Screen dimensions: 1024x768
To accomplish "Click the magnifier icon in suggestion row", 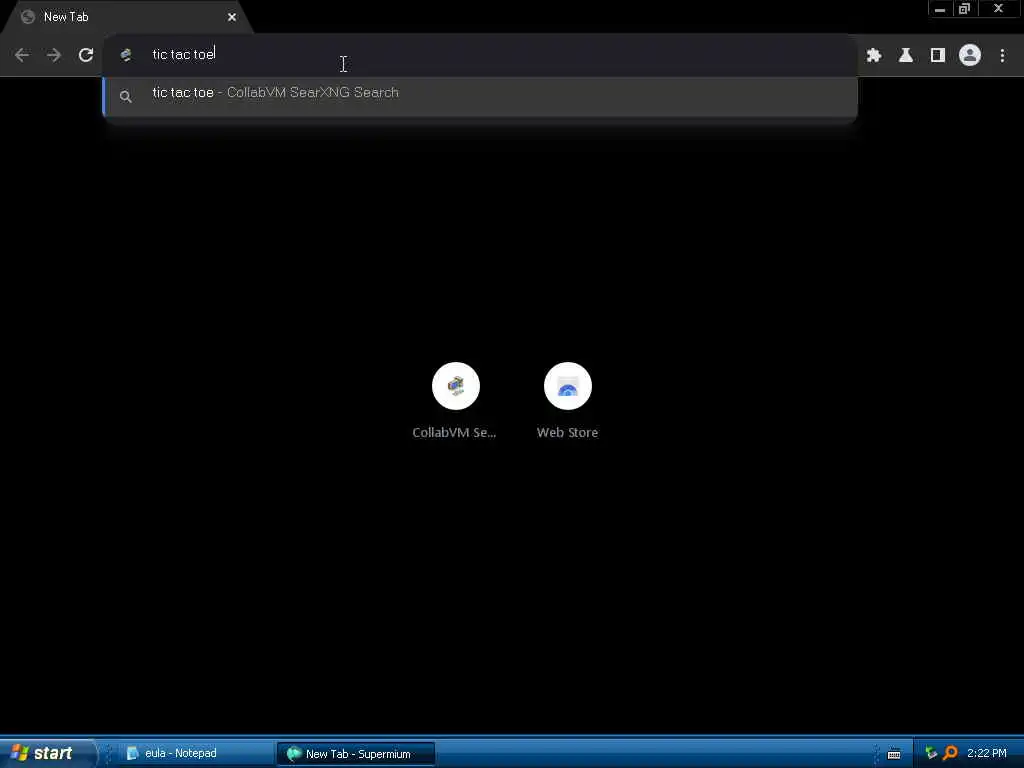I will (126, 97).
